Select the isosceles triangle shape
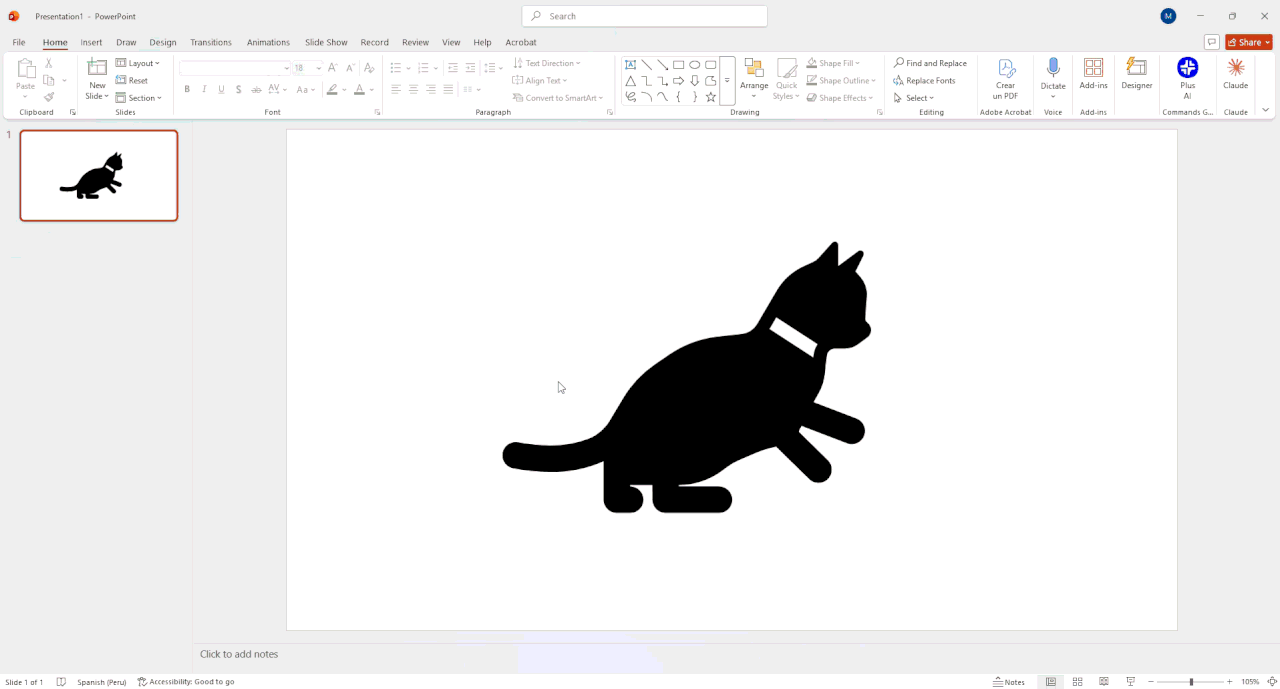The height and width of the screenshot is (689, 1280). click(x=630, y=81)
